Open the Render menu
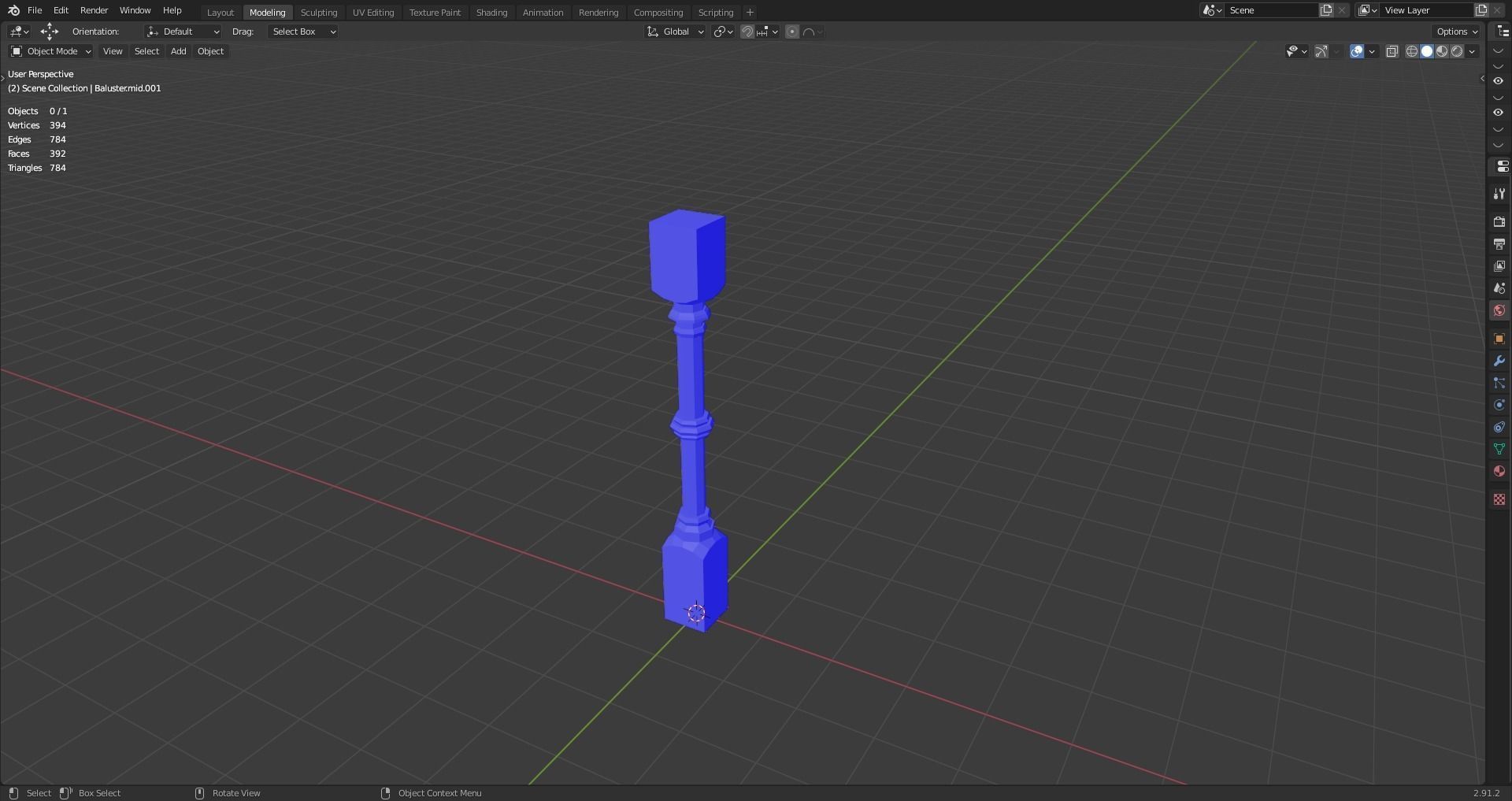The image size is (1512, 801). tap(94, 10)
